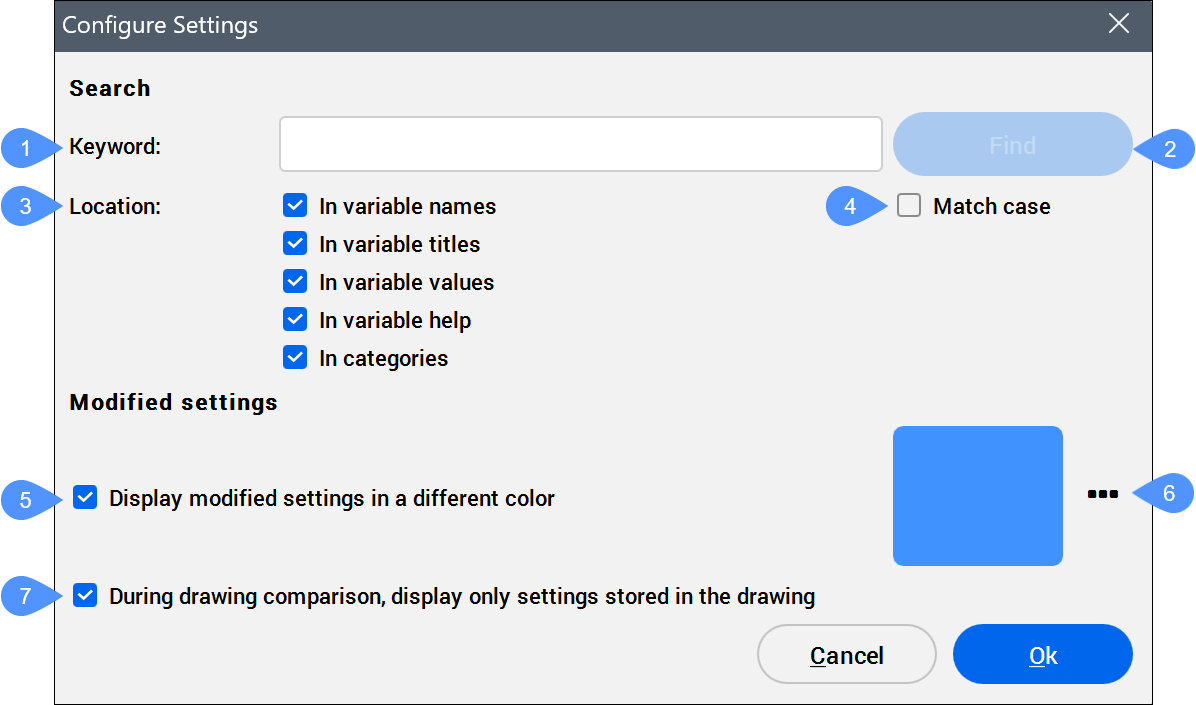Toggle In categories checkbox

[x=295, y=358]
